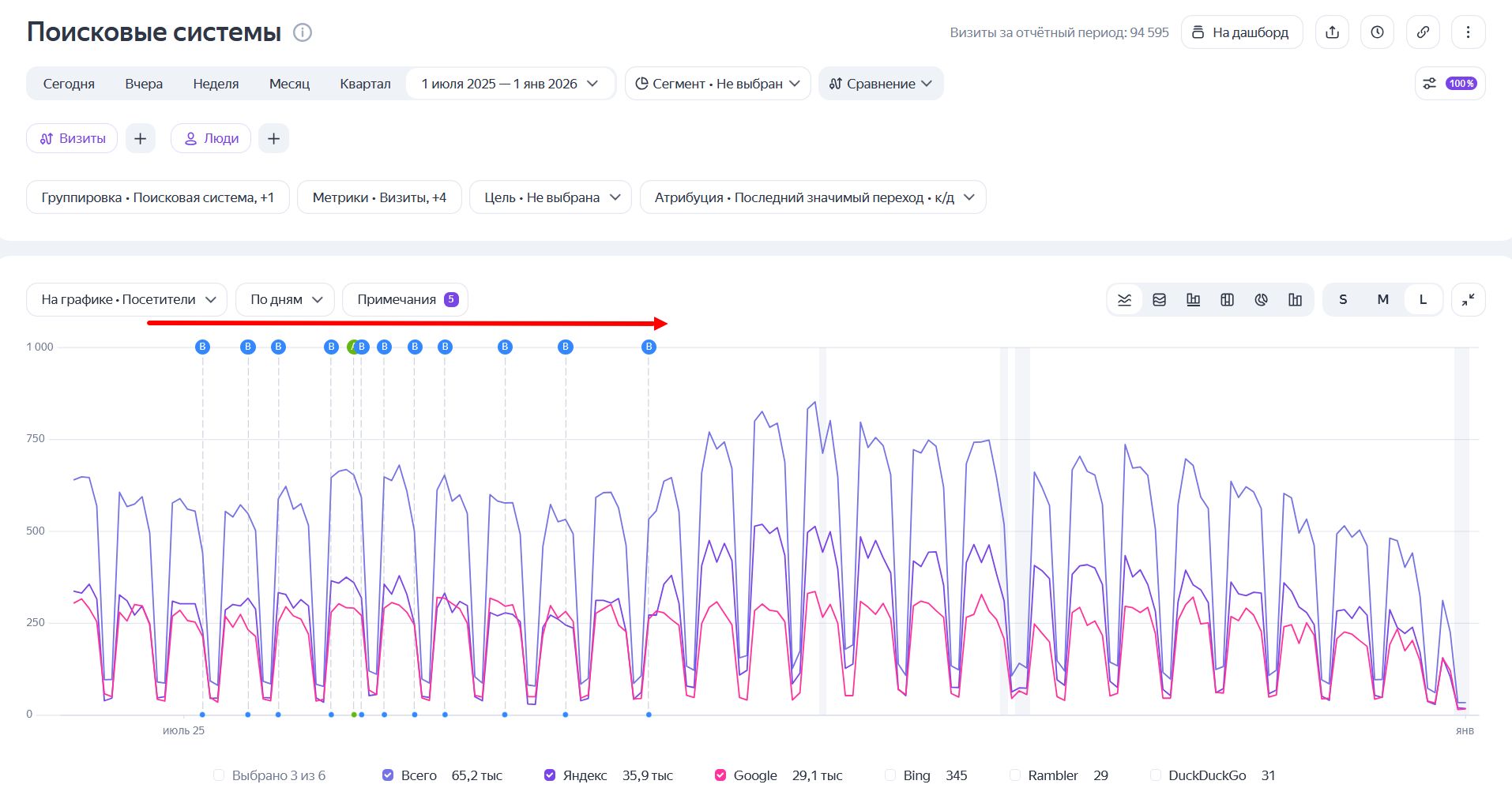Open the Атрибуция dropdown
This screenshot has height=803, width=1512.
pos(813,197)
